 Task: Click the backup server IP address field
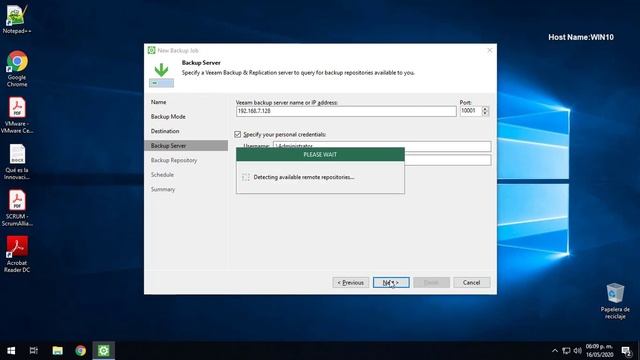346,111
